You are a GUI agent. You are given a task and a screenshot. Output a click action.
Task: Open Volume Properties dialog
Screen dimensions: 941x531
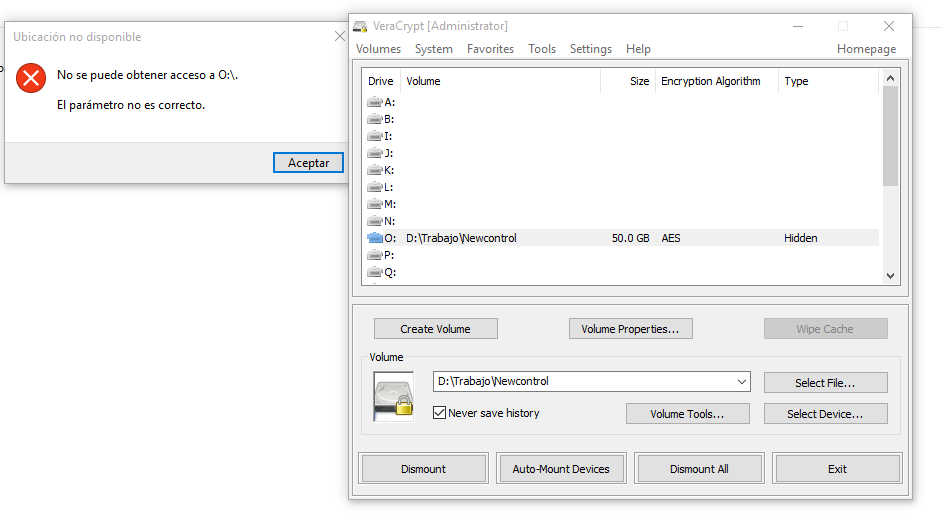click(x=631, y=329)
